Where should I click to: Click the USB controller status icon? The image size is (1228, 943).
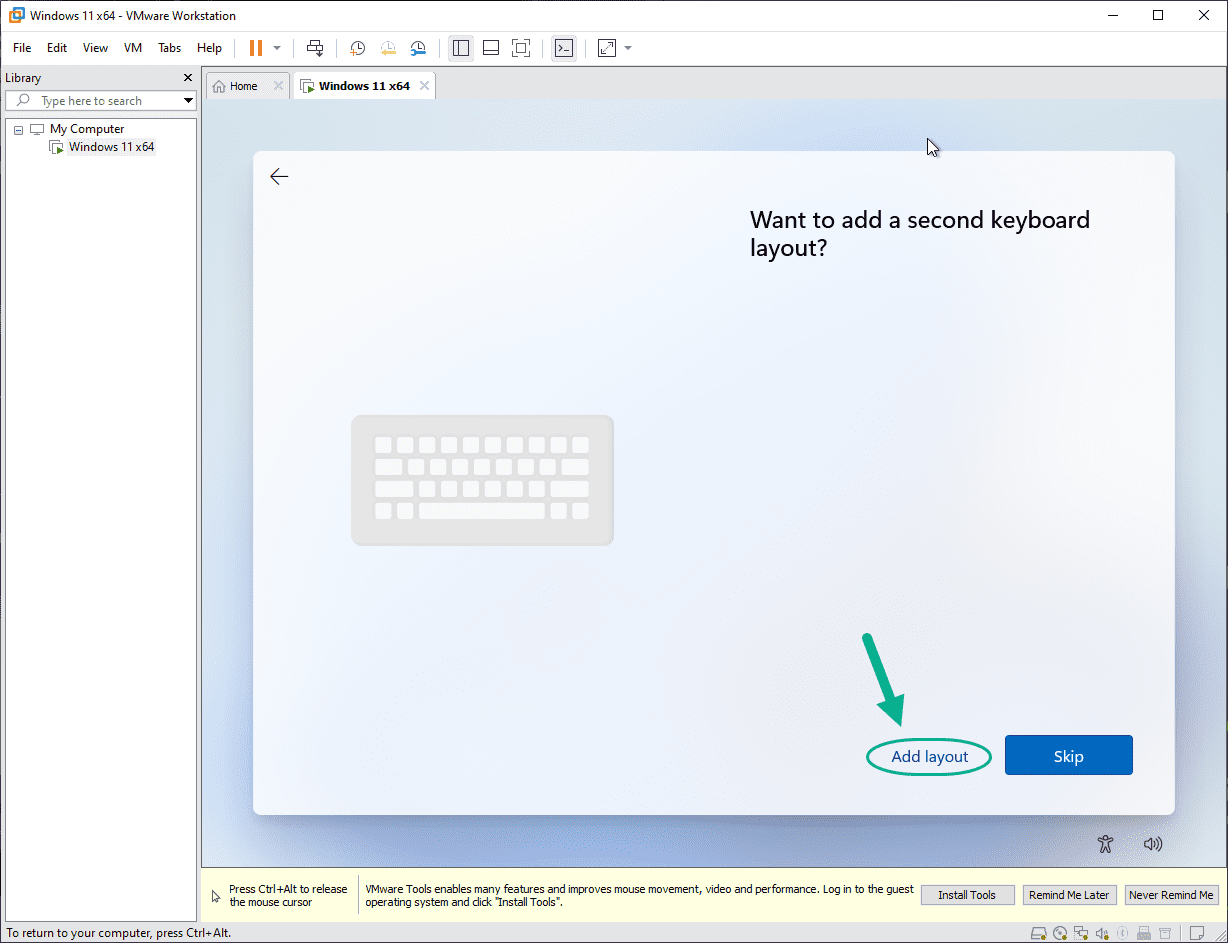click(1143, 933)
